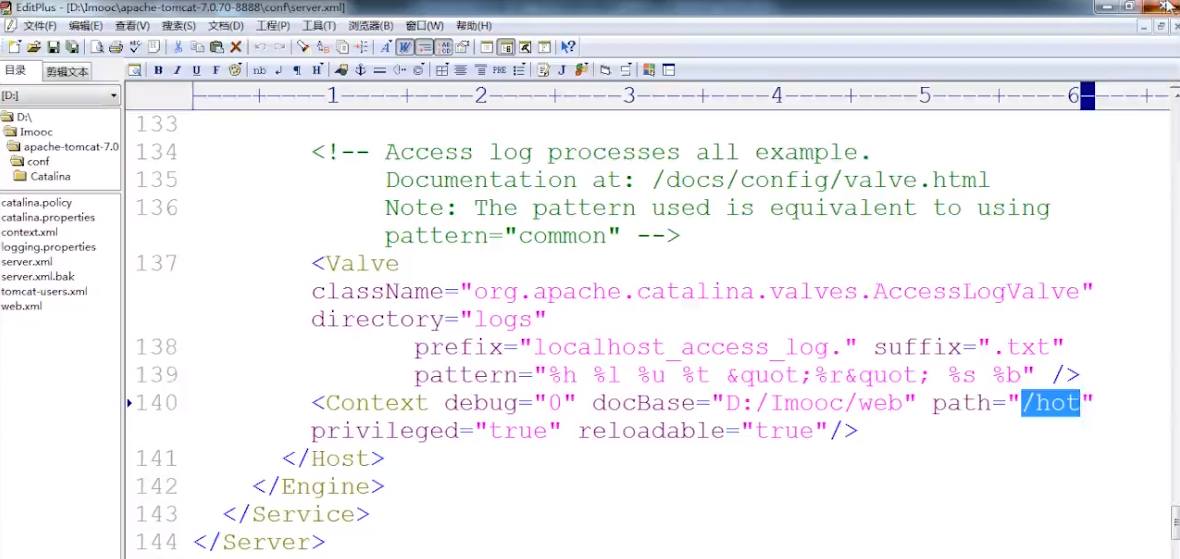Screen dimensions: 1180x559
Task: Save all open documents
Action: tap(72, 47)
